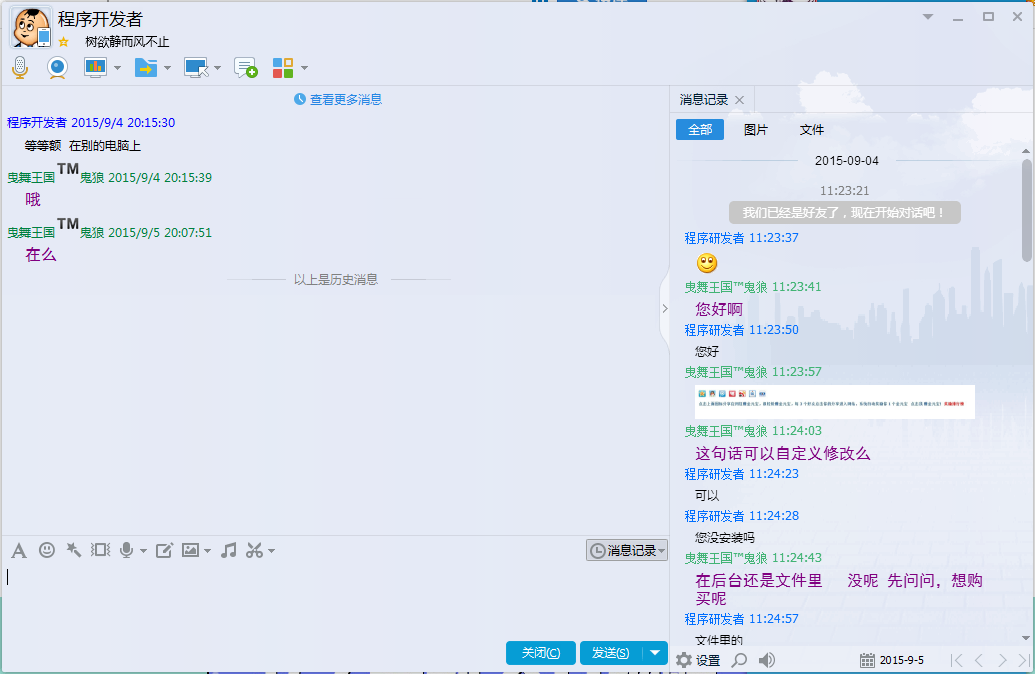The image size is (1035, 674).
Task: Switch to the 图片 tab
Action: click(x=755, y=129)
